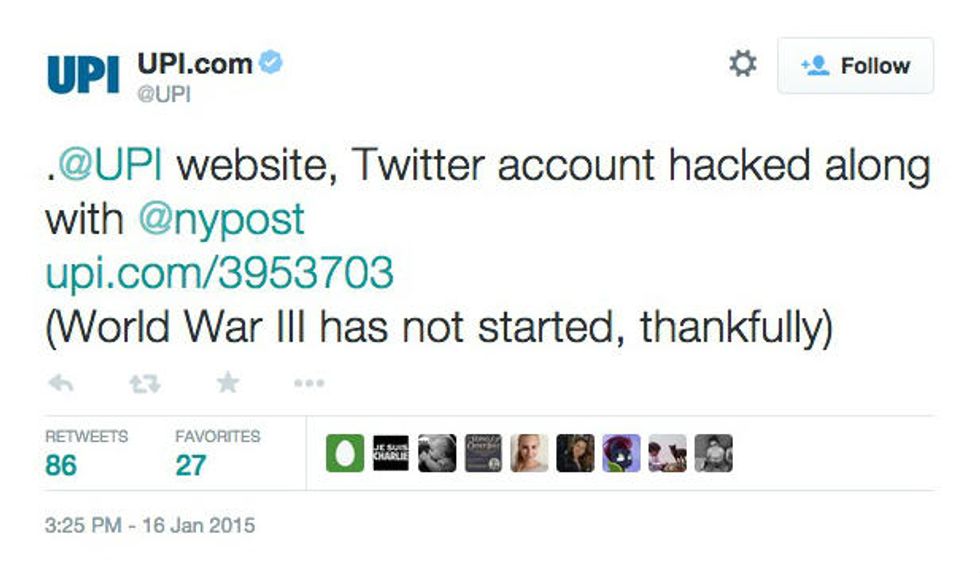The image size is (980, 573).
Task: Open the 3:25 PM timestamp link
Action: [150, 524]
